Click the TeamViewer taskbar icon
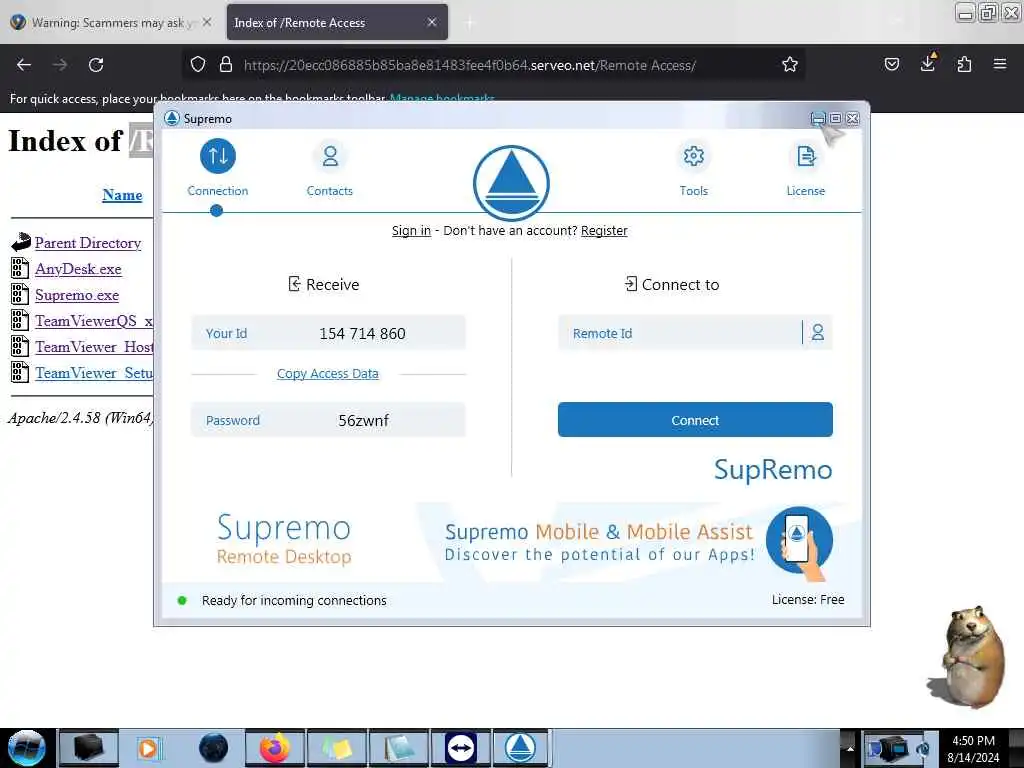The height and width of the screenshot is (768, 1024). 460,748
